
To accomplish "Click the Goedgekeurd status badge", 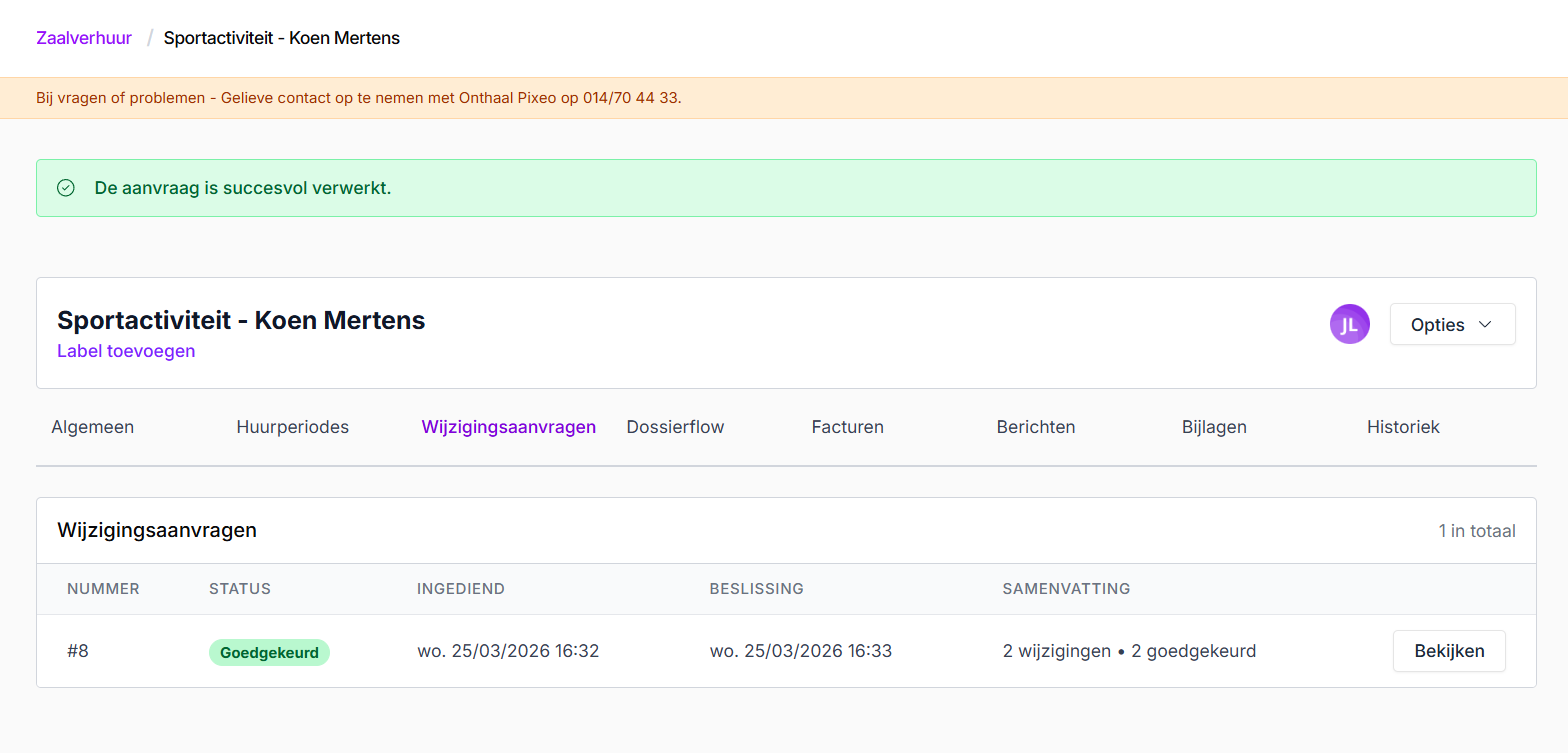I will (269, 652).
